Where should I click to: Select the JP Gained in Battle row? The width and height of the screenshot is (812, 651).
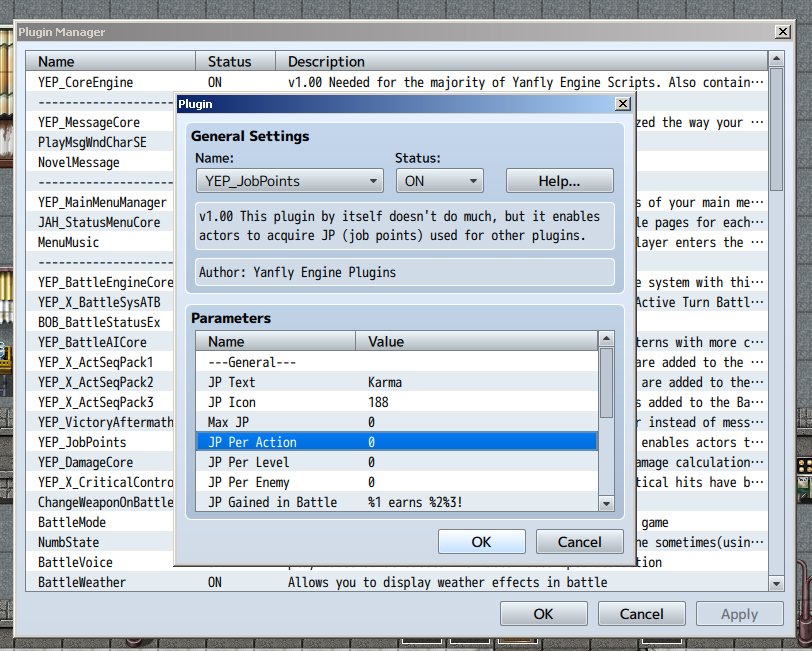click(x=397, y=502)
